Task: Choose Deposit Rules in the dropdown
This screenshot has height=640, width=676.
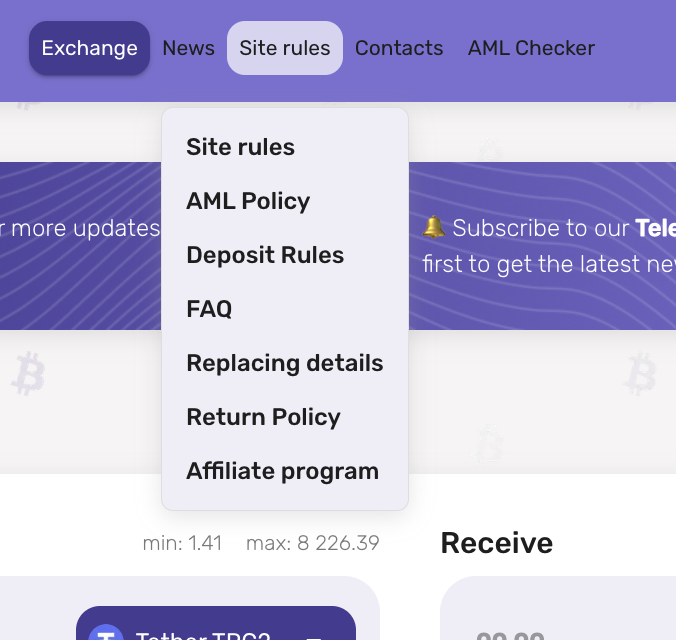Action: (x=265, y=255)
